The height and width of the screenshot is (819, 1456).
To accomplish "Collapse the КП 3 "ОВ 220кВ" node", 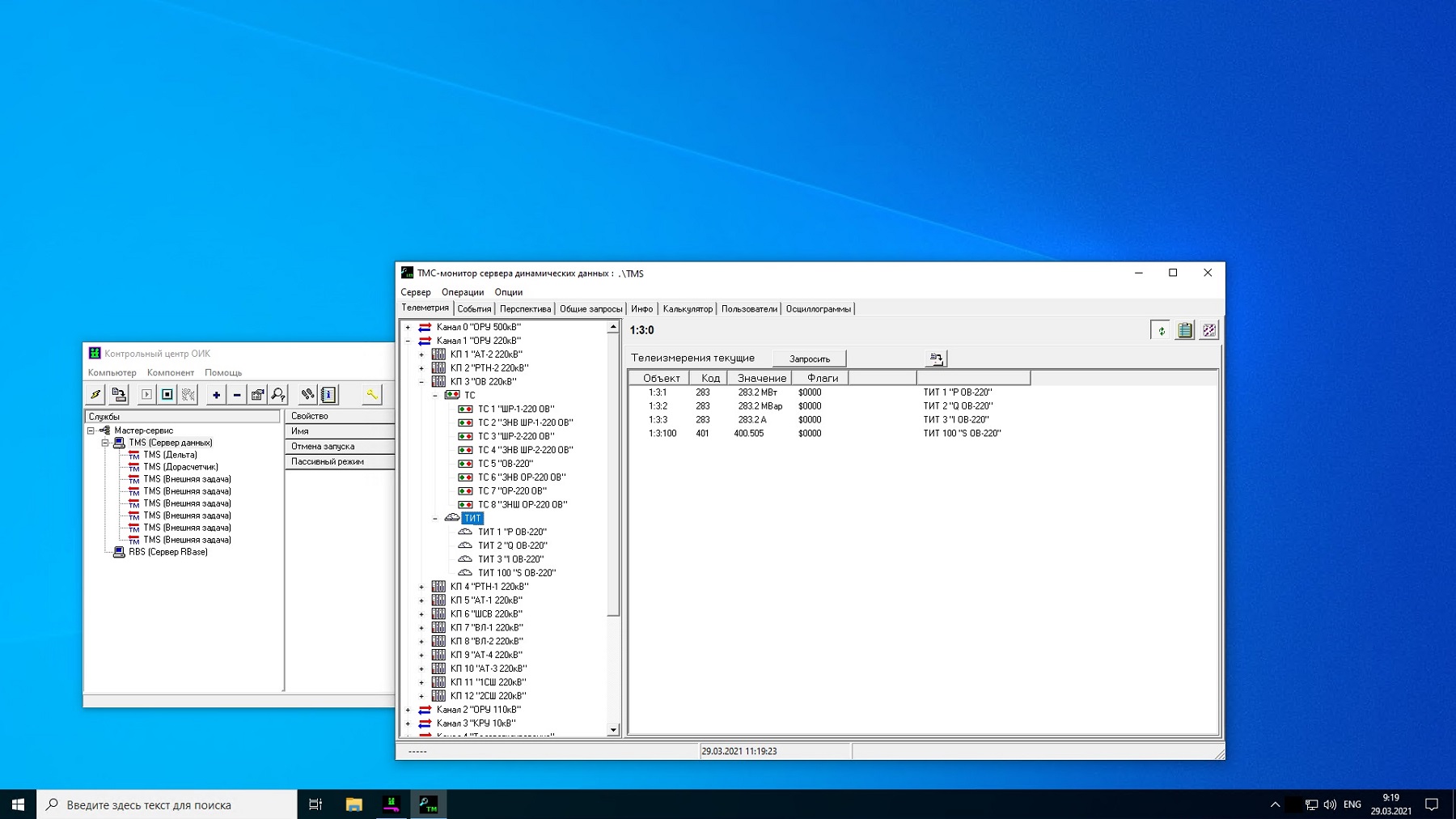I will pos(421,382).
